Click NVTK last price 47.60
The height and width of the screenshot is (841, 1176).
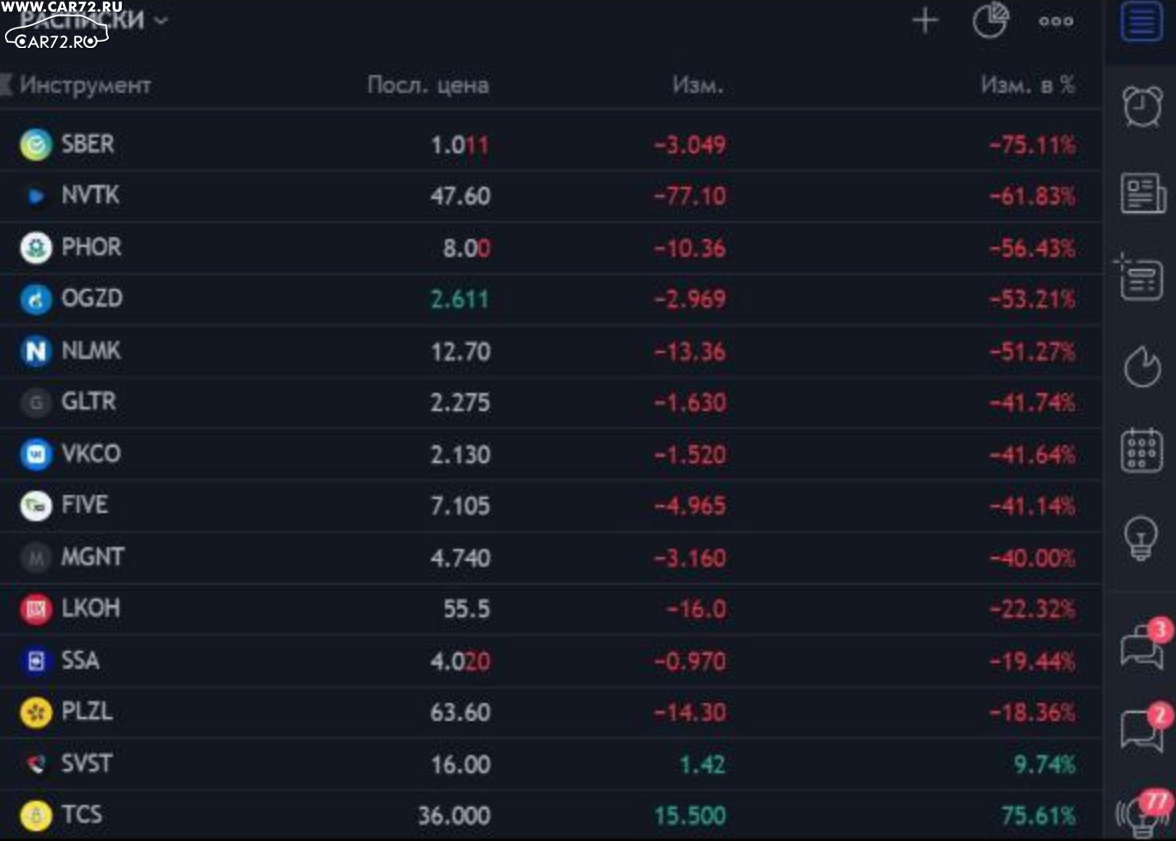click(x=460, y=197)
